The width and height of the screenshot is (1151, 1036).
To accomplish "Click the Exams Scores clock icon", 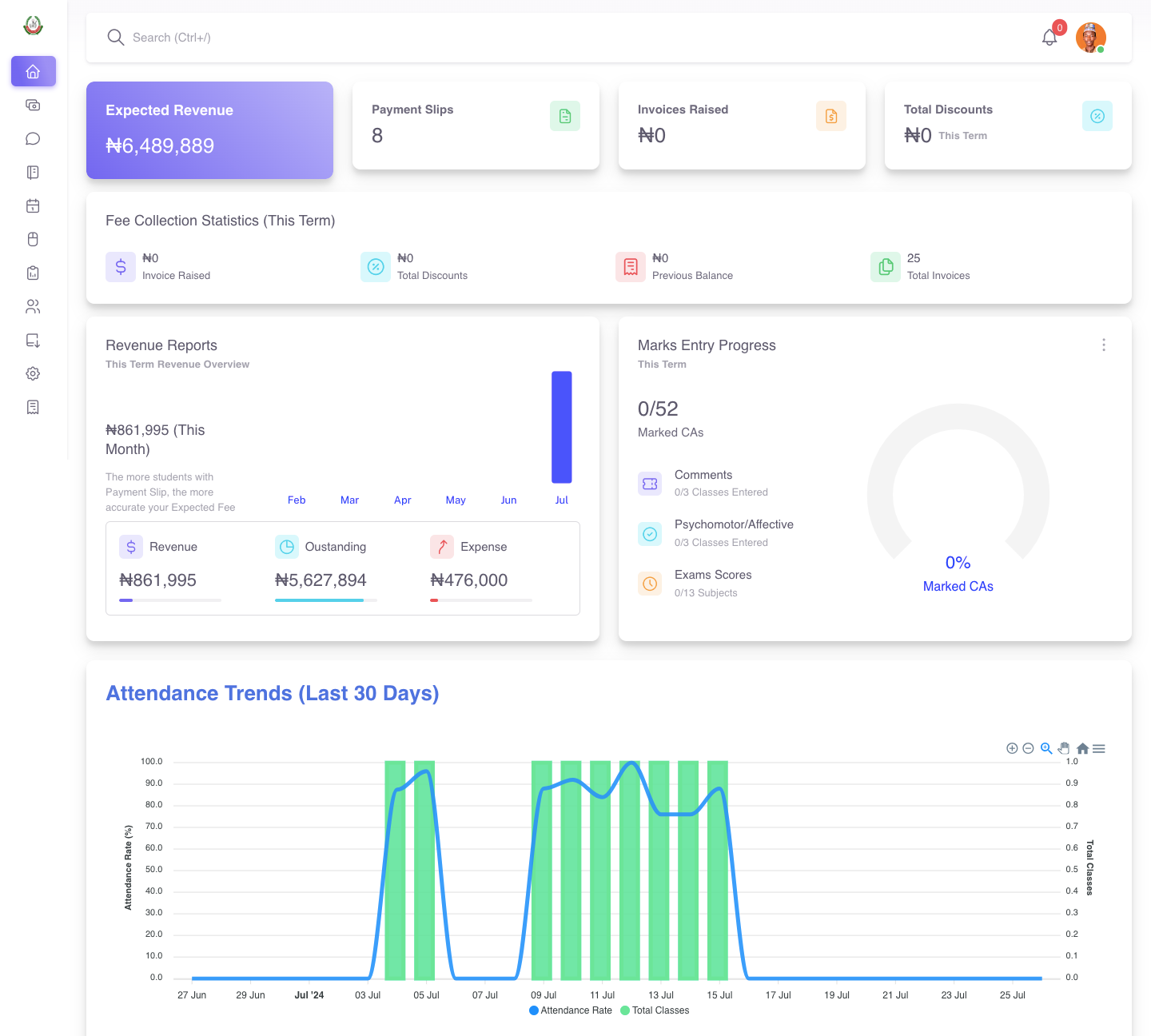I will pos(650,584).
